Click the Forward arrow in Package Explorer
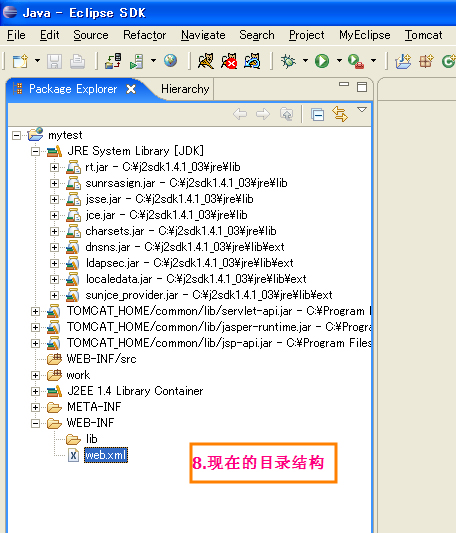The width and height of the screenshot is (456, 533). pos(263,114)
